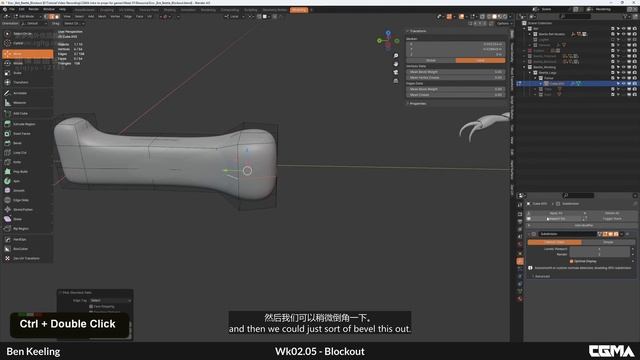Toggle X-ray in viewport header
This screenshot has height=360, width=640.
coord(482,17)
